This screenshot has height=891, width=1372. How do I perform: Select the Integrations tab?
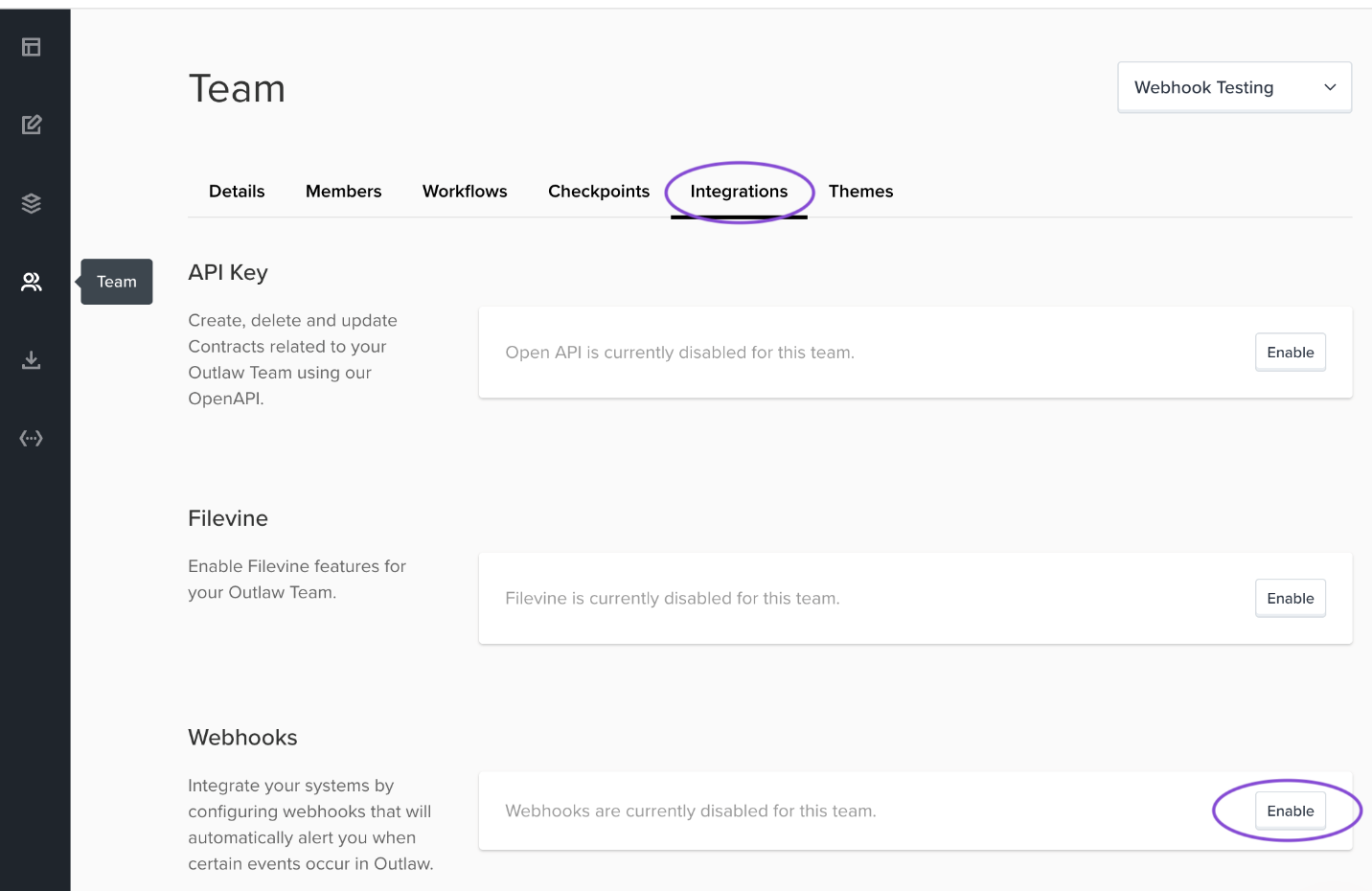pyautogui.click(x=739, y=192)
